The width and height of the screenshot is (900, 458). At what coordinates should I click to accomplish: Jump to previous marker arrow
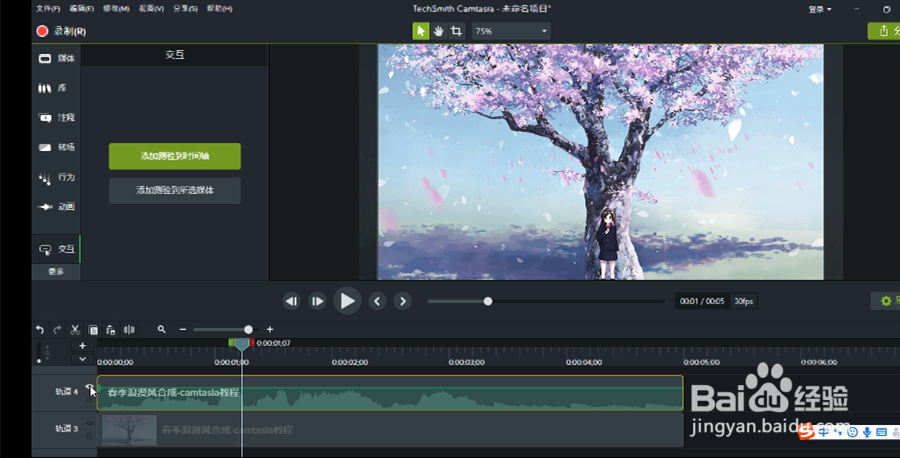377,301
